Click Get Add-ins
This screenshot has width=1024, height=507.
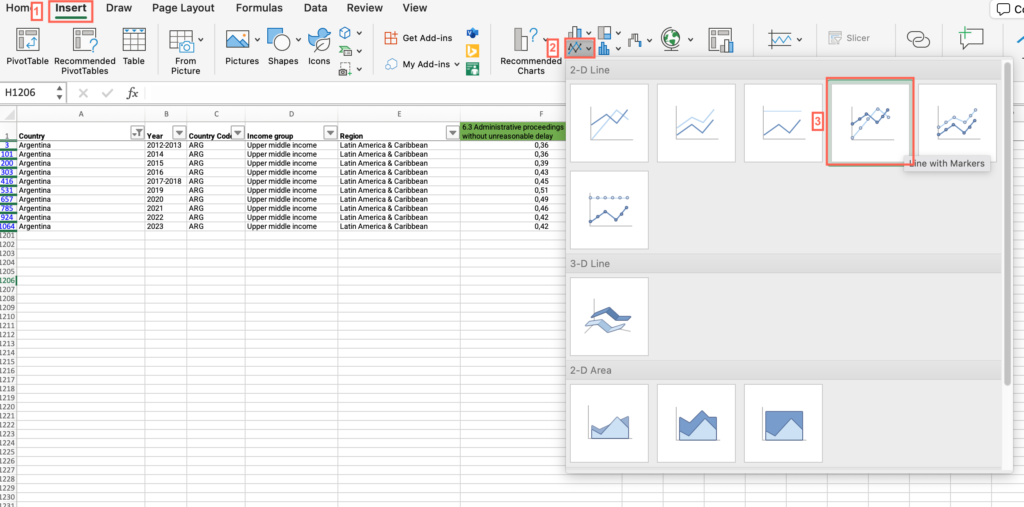419,38
